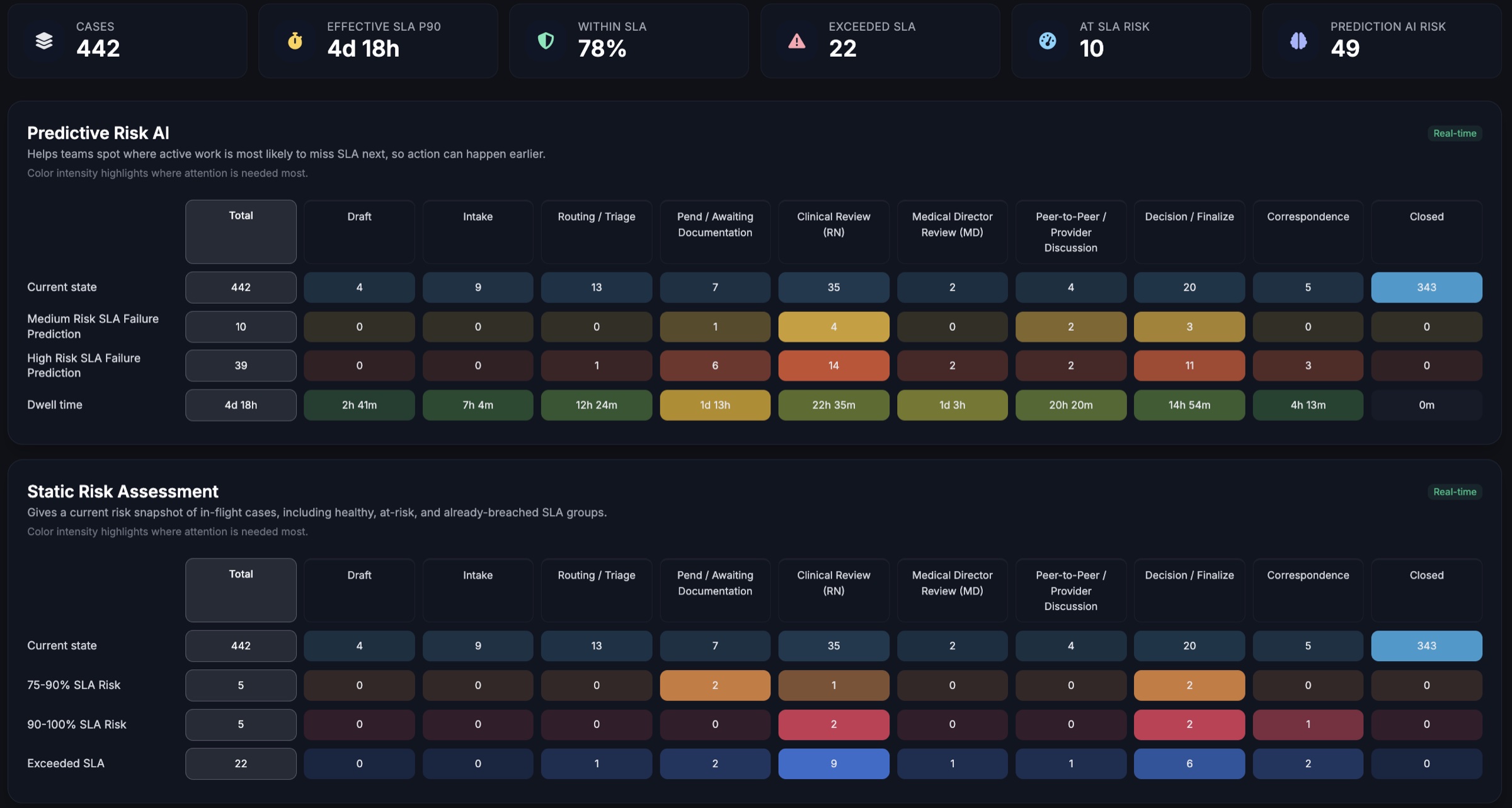Click the Within SLA shield icon

[546, 41]
